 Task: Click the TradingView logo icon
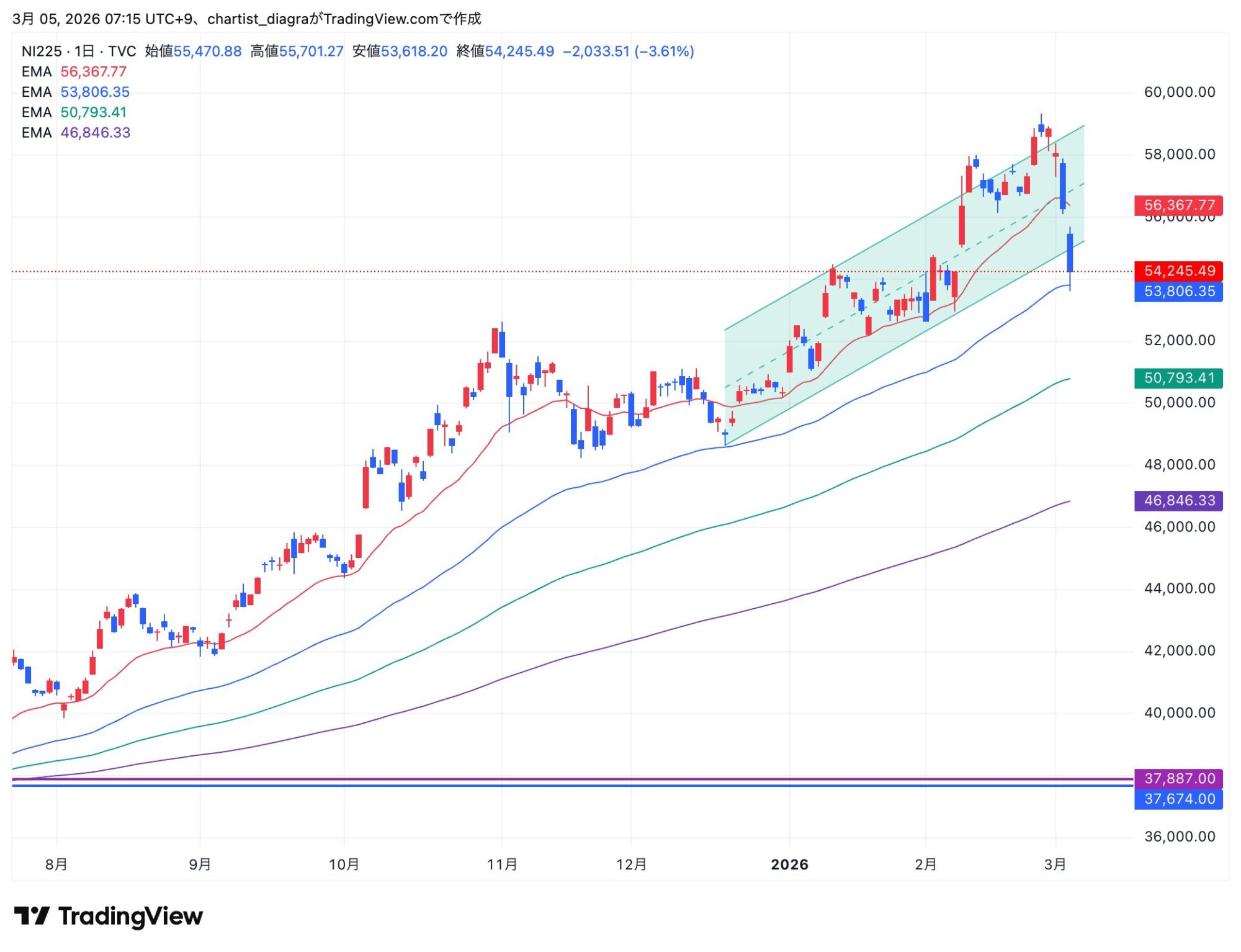32,916
